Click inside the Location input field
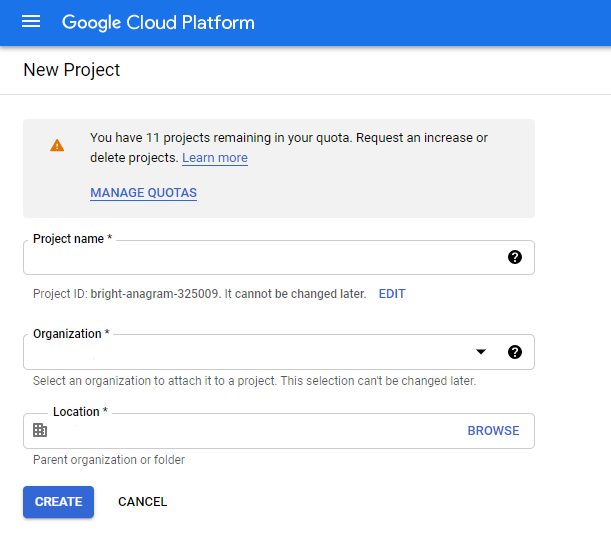Screen dimensions: 611x559 click(250, 431)
